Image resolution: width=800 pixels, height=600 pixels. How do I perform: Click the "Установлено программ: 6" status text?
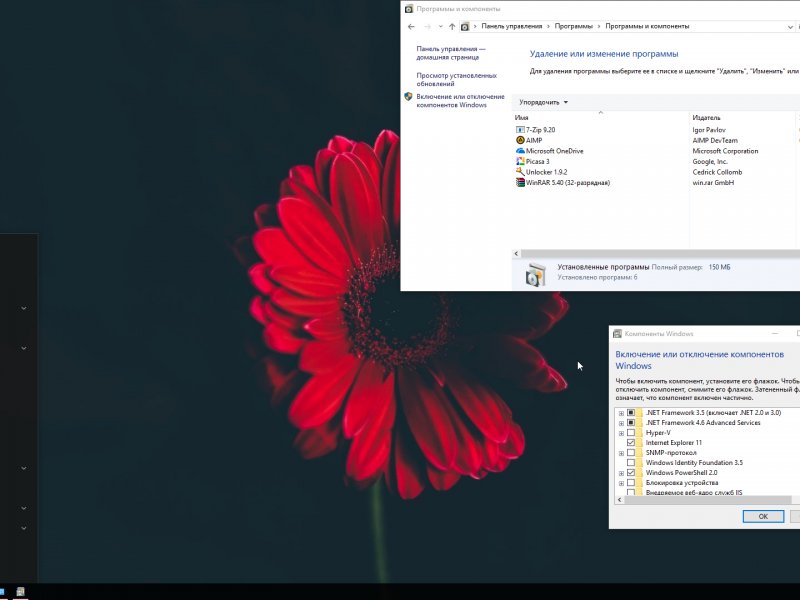click(x=597, y=277)
